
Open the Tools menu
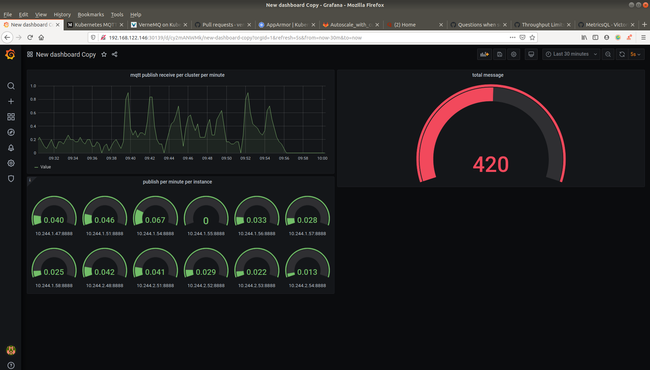coord(117,15)
